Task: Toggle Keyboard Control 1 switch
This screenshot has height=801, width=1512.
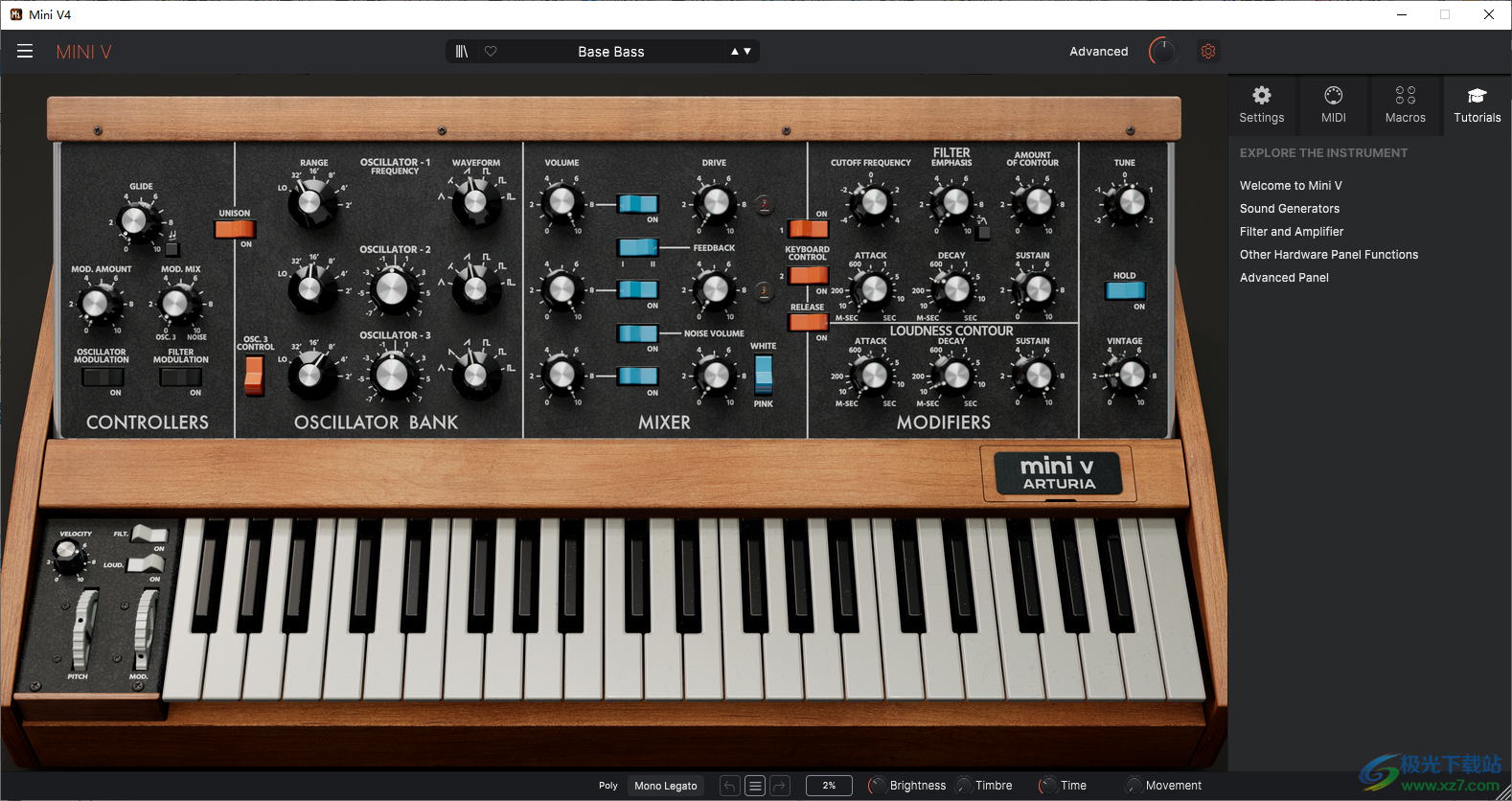Action: click(x=808, y=228)
